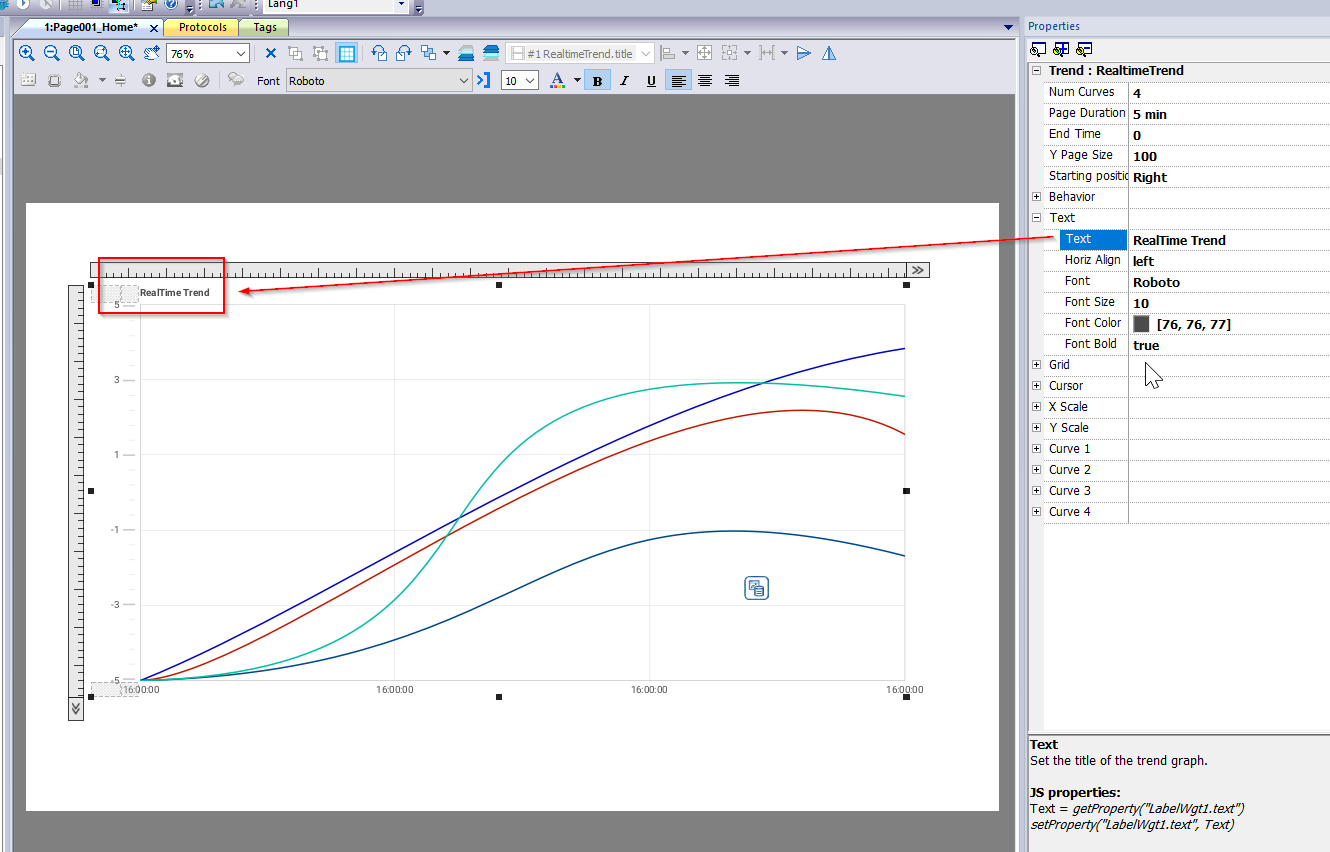Click the right text alignment icon
This screenshot has height=852, width=1330.
[x=732, y=81]
